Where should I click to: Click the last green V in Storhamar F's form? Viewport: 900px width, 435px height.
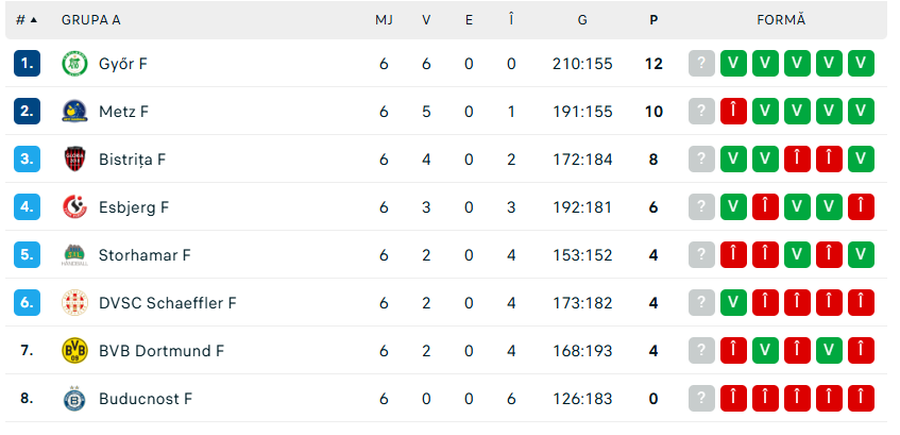[861, 255]
